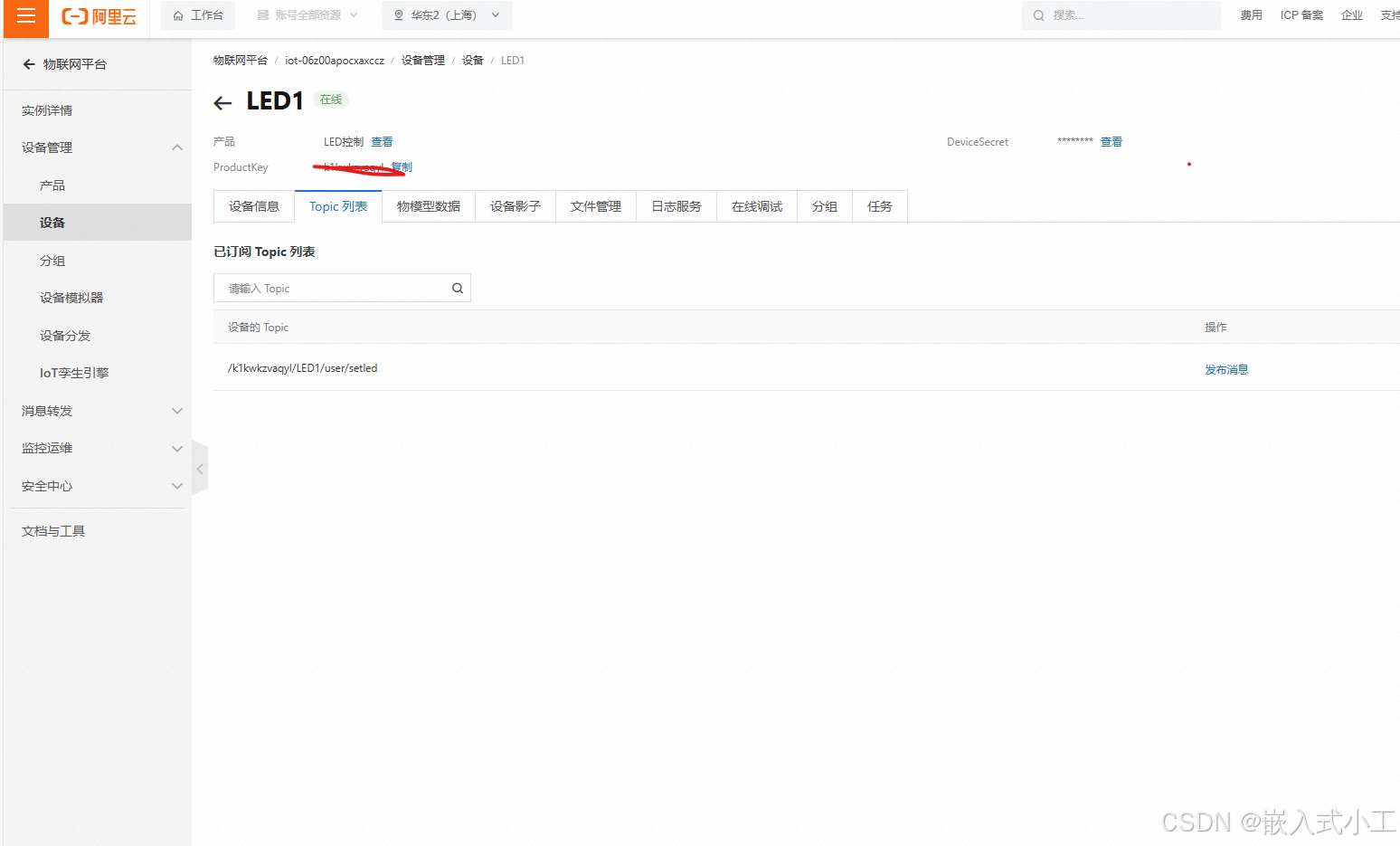Switch to the 物模型数据 tab
This screenshot has width=1400, height=846.
pos(428,205)
